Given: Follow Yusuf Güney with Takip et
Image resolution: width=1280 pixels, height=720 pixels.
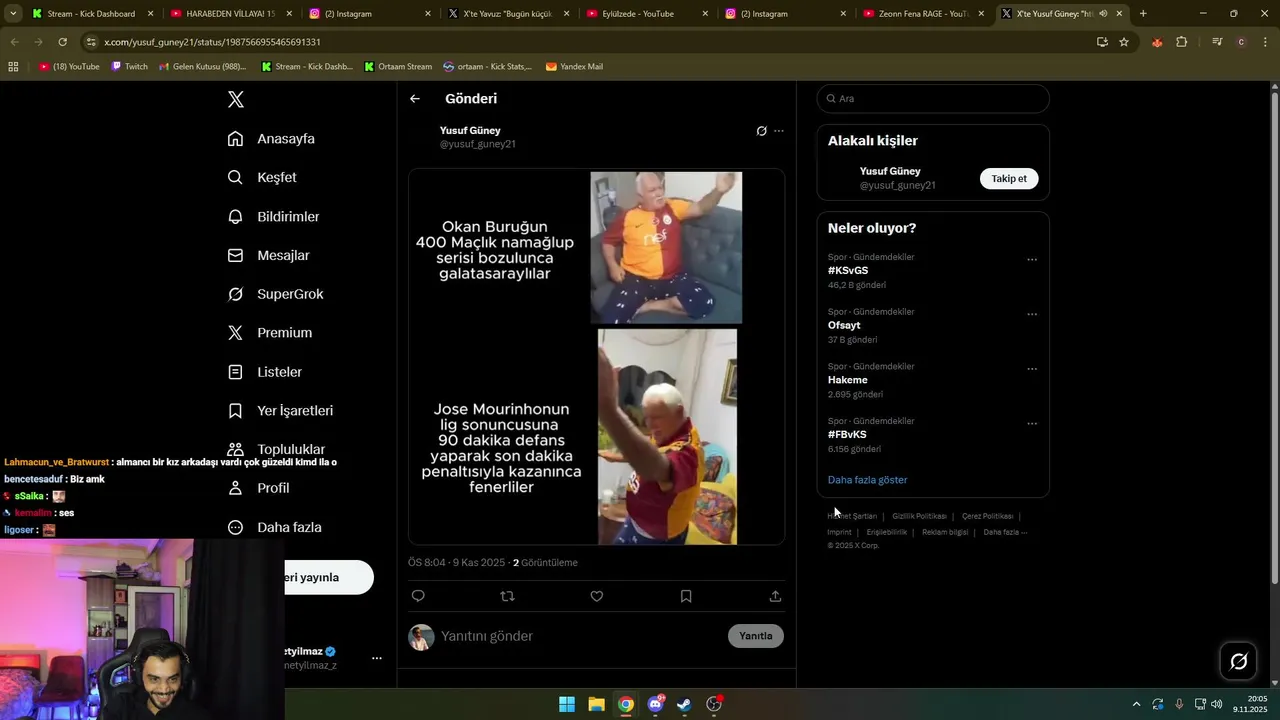Looking at the screenshot, I should coord(1009,179).
